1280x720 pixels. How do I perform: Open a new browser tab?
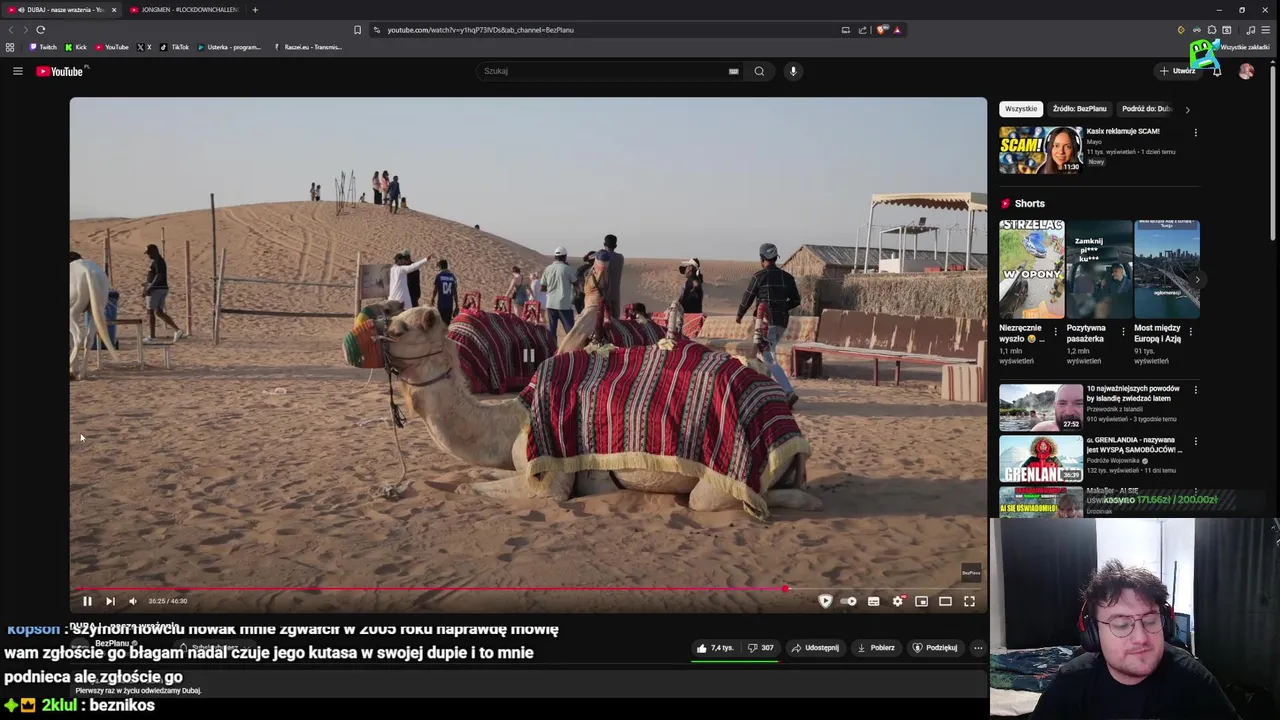[x=255, y=10]
